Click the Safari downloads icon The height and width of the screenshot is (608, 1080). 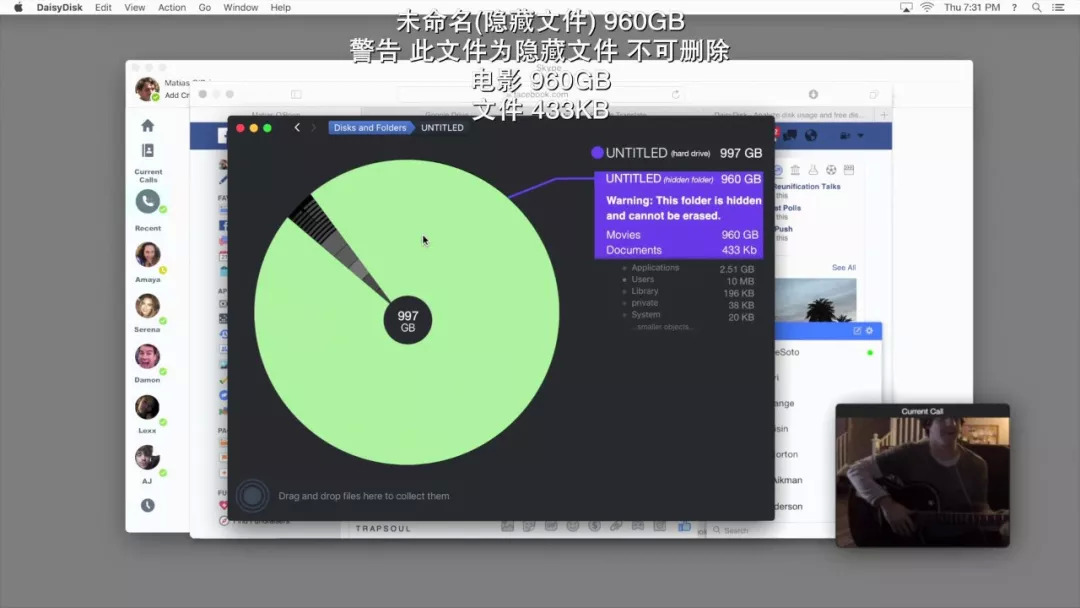click(813, 94)
